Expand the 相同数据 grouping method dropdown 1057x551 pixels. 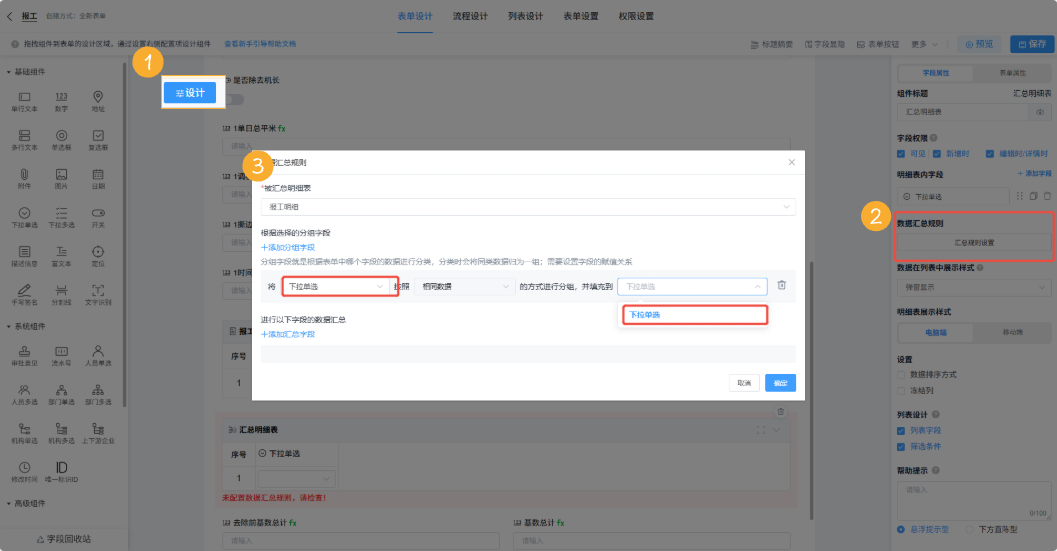(x=463, y=286)
